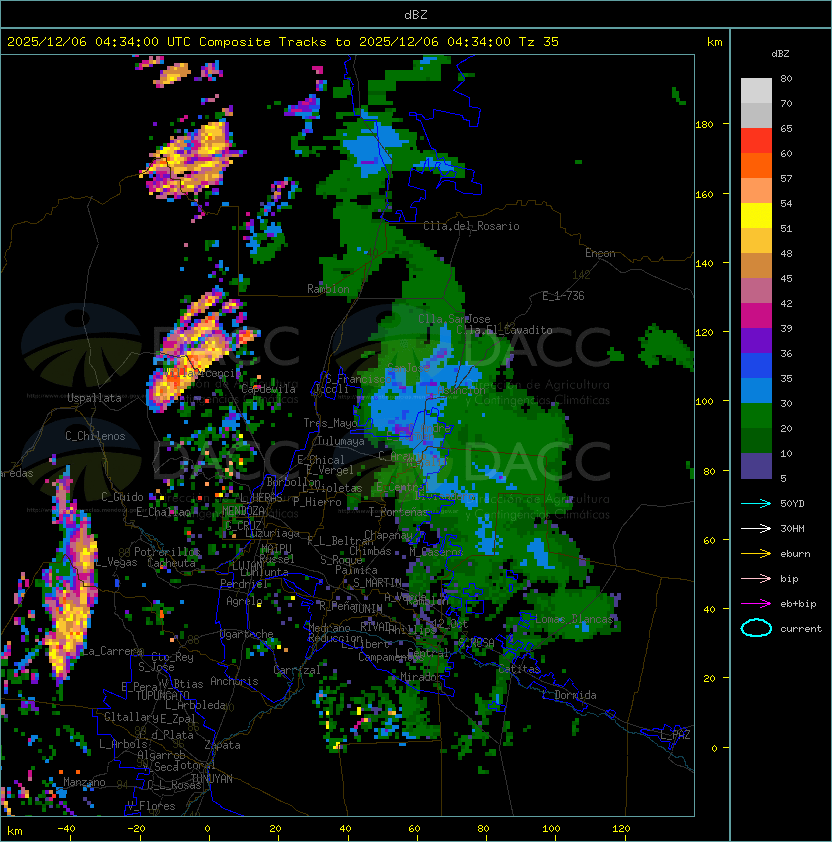
Task: Click the 65 dBZ red color swatch
Action: coord(756,141)
